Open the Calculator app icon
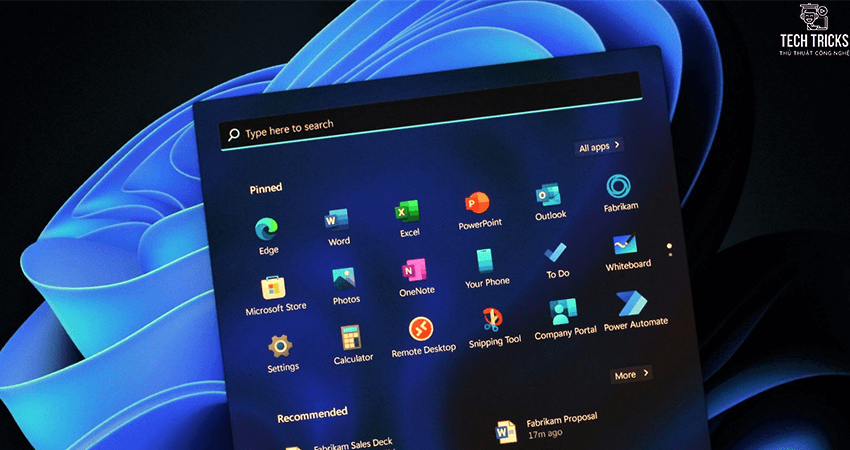850x450 pixels. [x=351, y=337]
